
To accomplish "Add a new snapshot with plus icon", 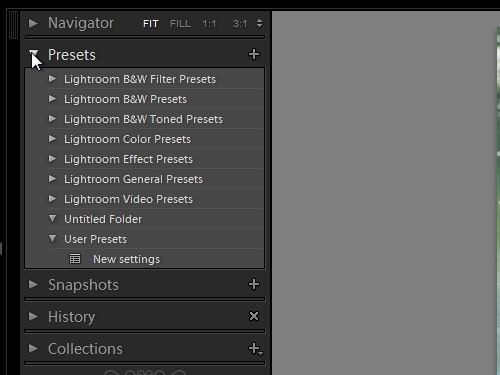I will click(254, 284).
